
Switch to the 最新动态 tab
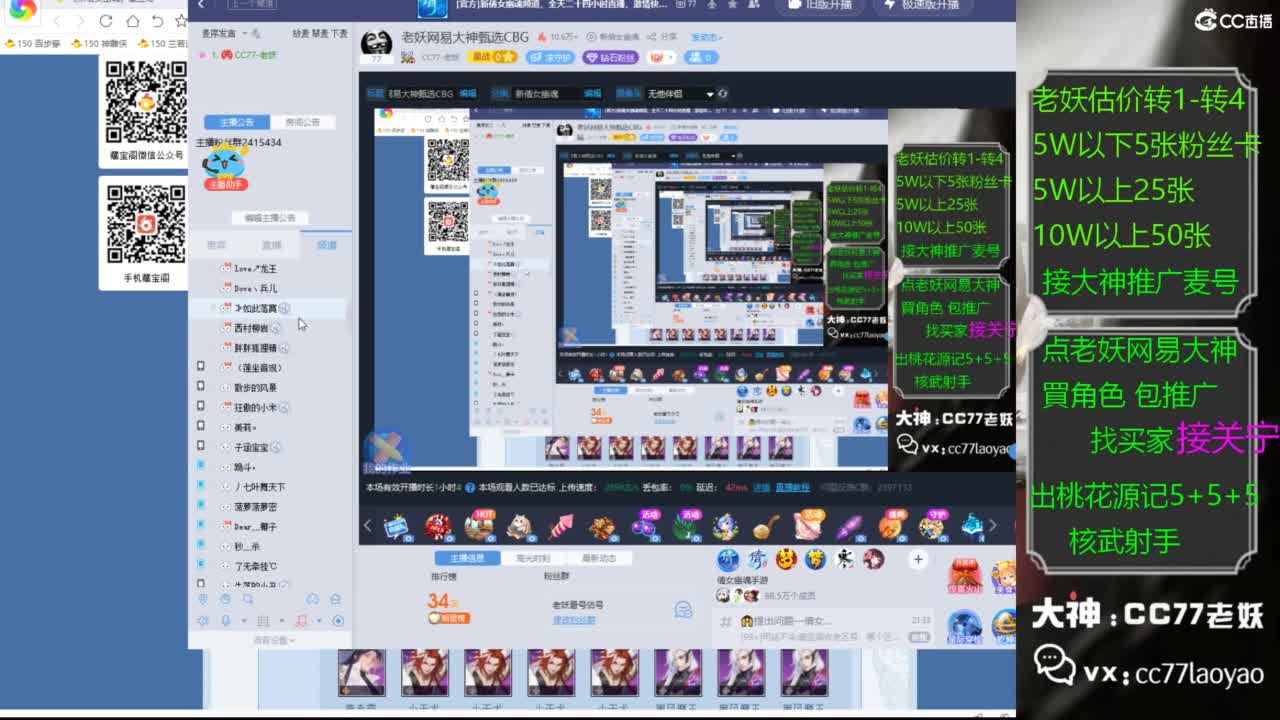pos(598,559)
